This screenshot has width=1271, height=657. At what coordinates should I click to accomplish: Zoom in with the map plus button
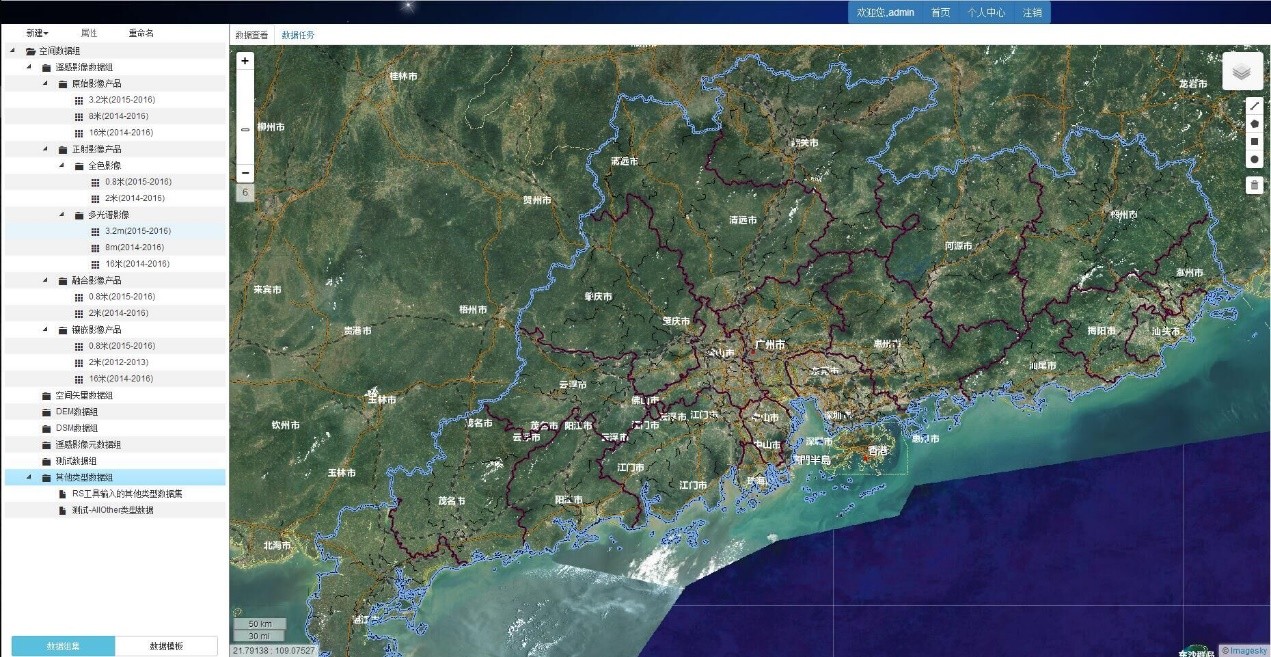click(246, 61)
